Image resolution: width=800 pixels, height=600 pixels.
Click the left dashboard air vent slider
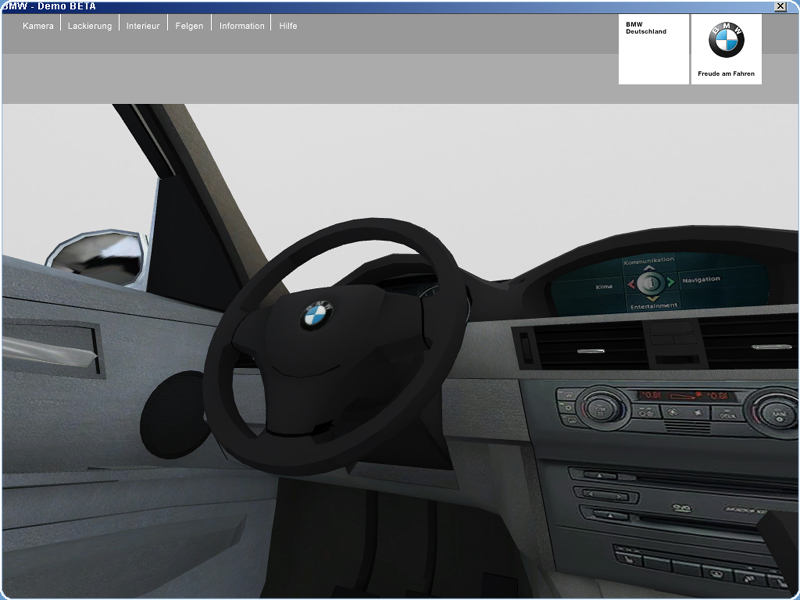(x=591, y=351)
